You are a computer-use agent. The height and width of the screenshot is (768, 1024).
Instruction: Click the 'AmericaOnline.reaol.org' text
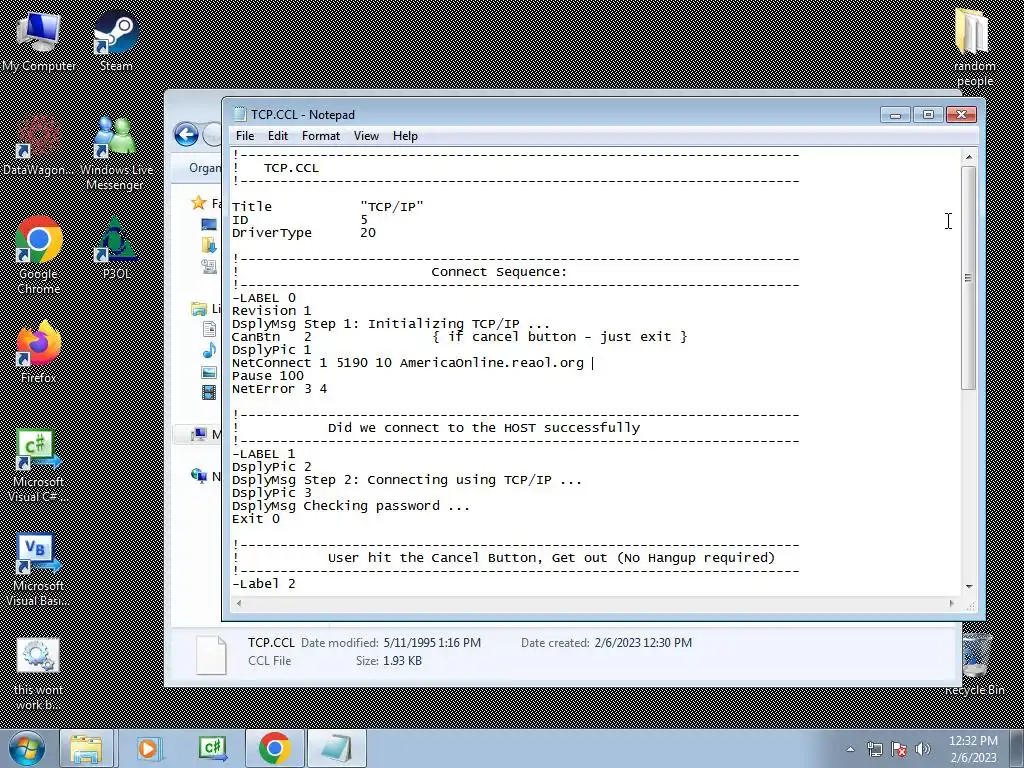492,363
